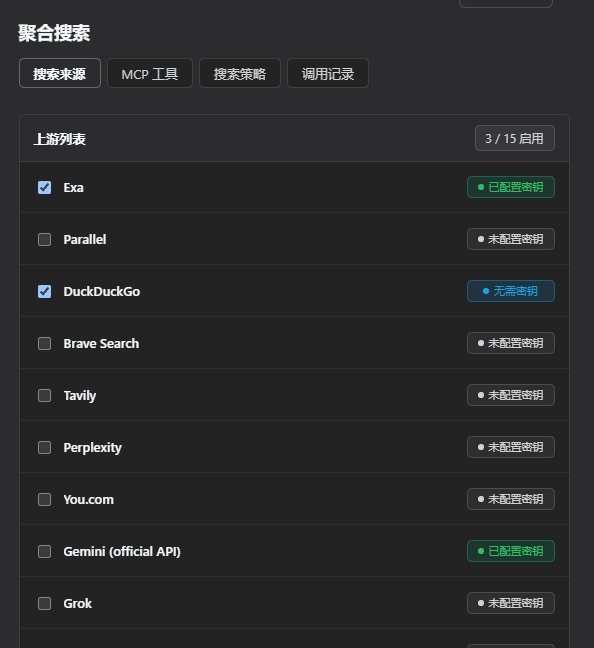
Task: Open the MCP 工具 tab
Action: 150,73
